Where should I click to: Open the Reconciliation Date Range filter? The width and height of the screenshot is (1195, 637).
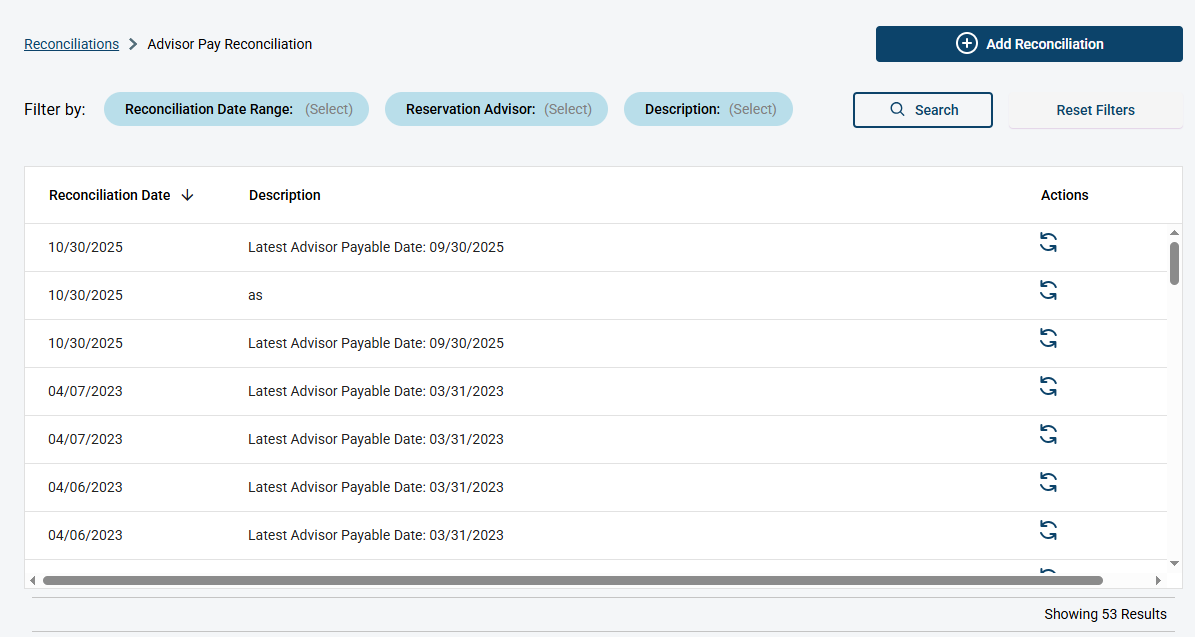click(236, 109)
